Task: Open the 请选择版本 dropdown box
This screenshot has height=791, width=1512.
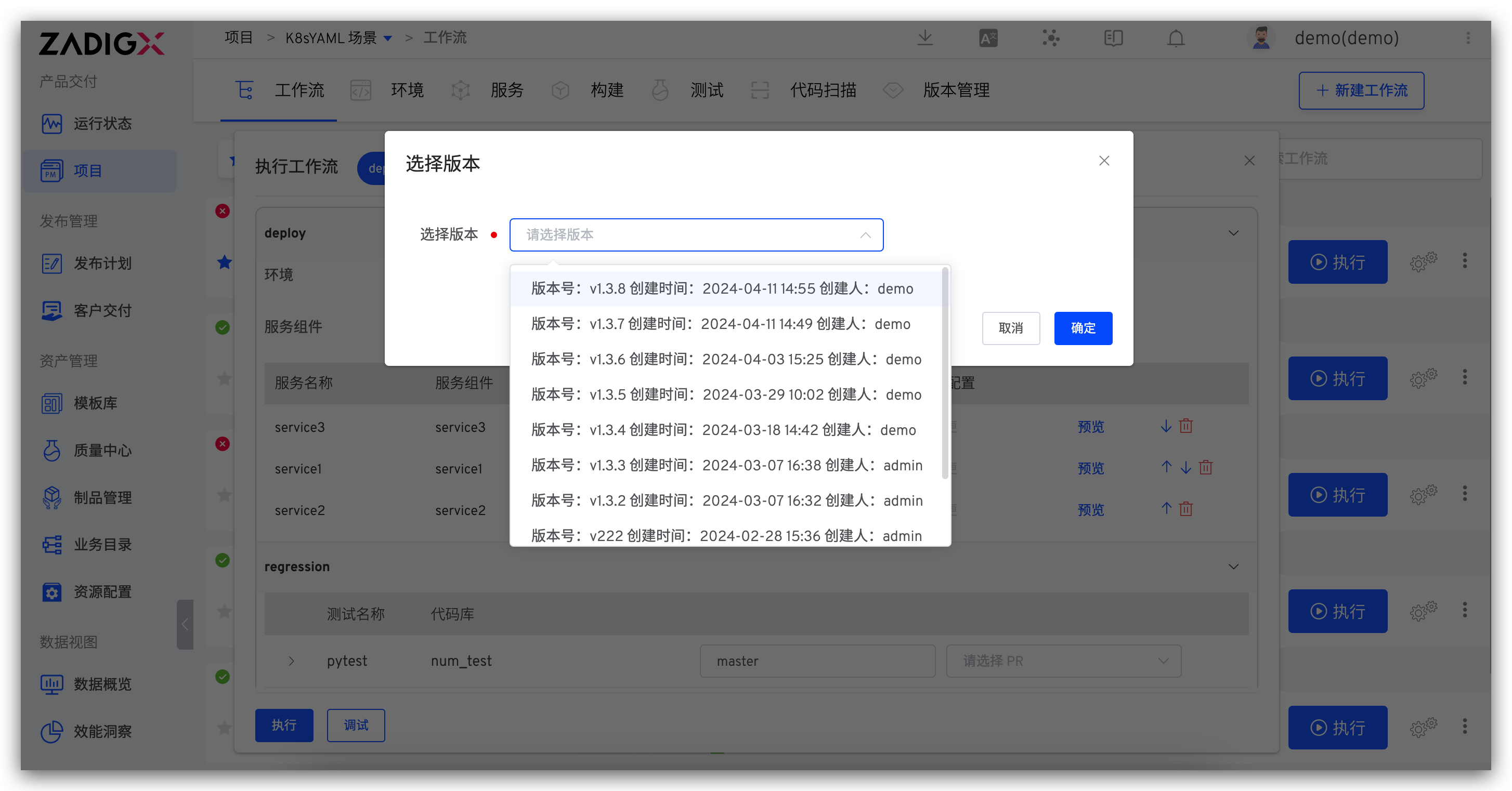Action: [696, 235]
